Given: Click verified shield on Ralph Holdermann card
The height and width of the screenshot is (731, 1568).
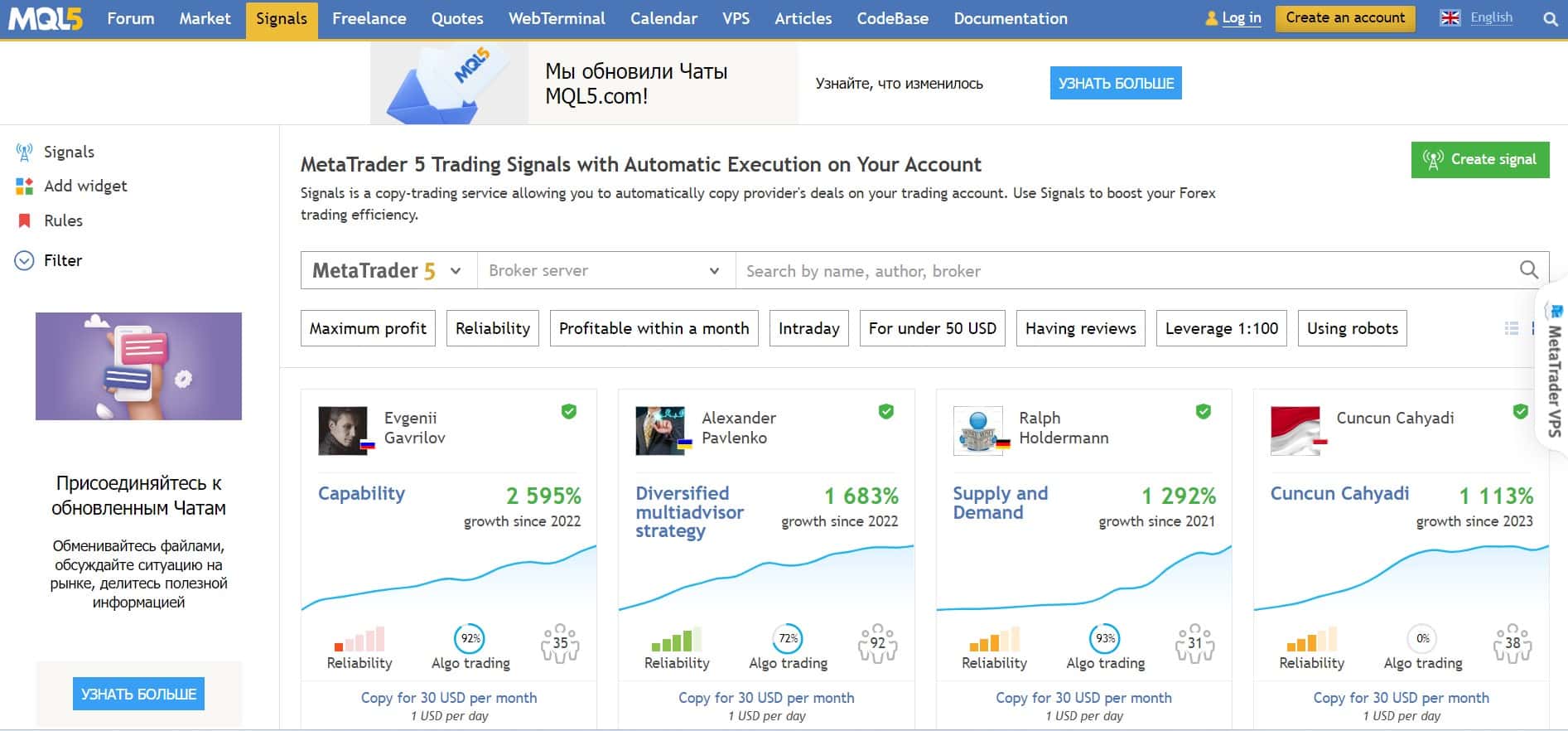Looking at the screenshot, I should pos(1204,411).
